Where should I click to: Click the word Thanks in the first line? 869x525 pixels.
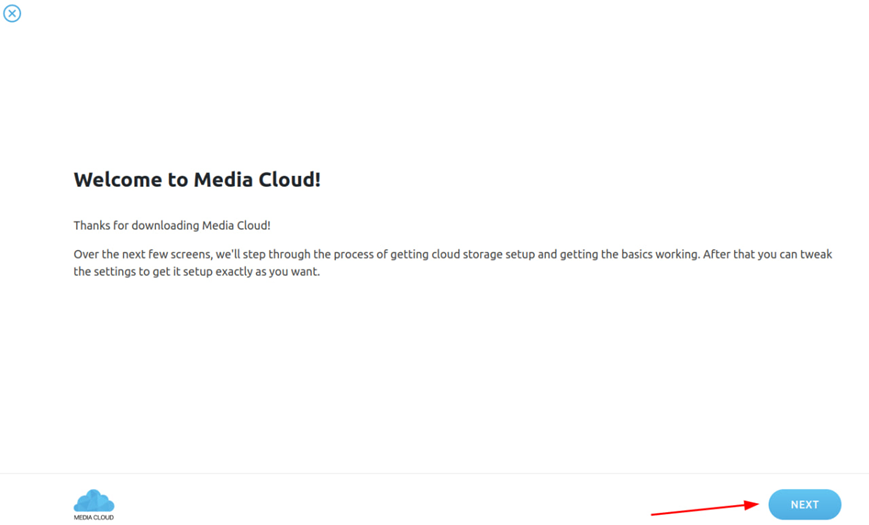coord(93,226)
